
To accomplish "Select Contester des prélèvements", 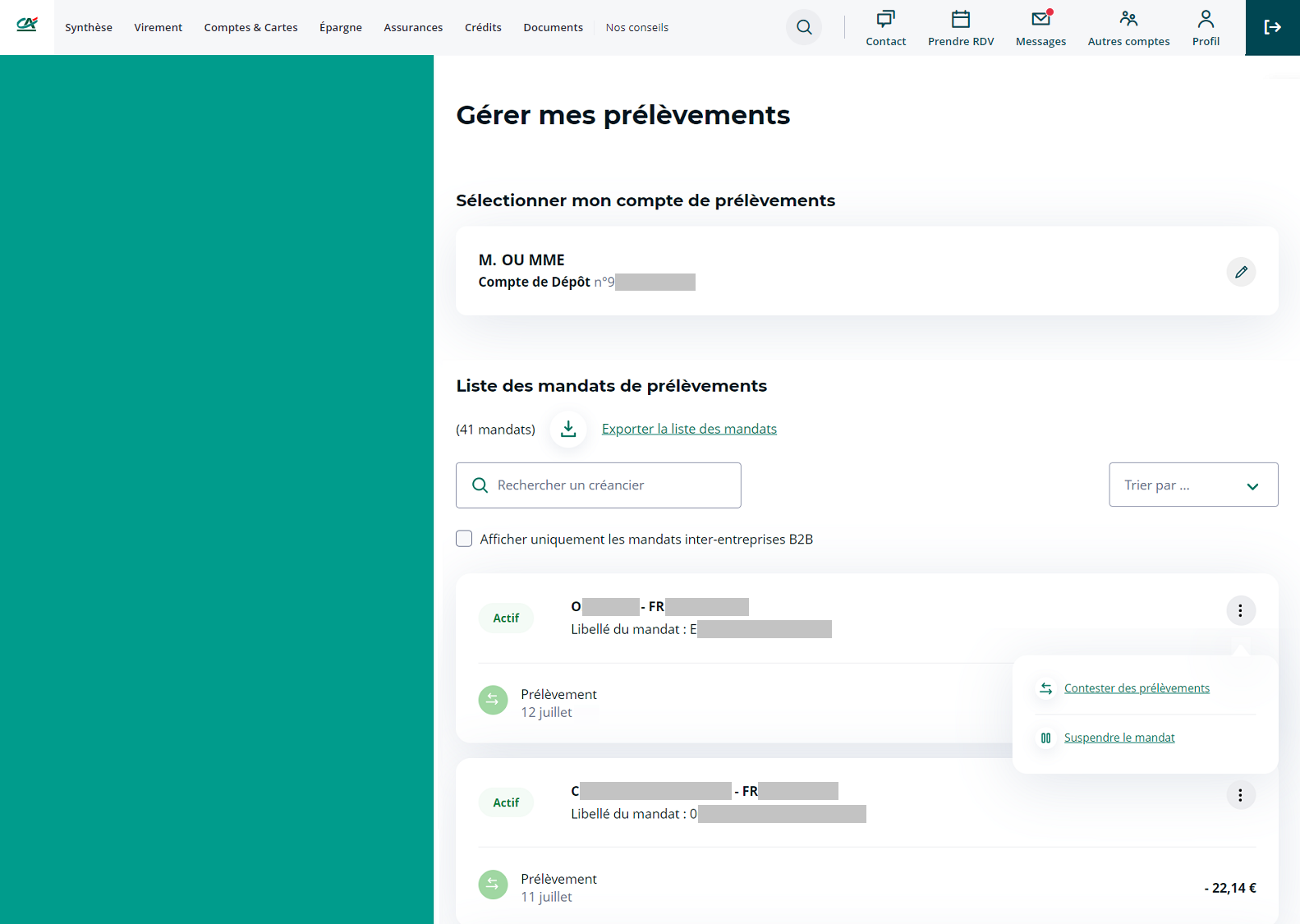I will pos(1136,688).
